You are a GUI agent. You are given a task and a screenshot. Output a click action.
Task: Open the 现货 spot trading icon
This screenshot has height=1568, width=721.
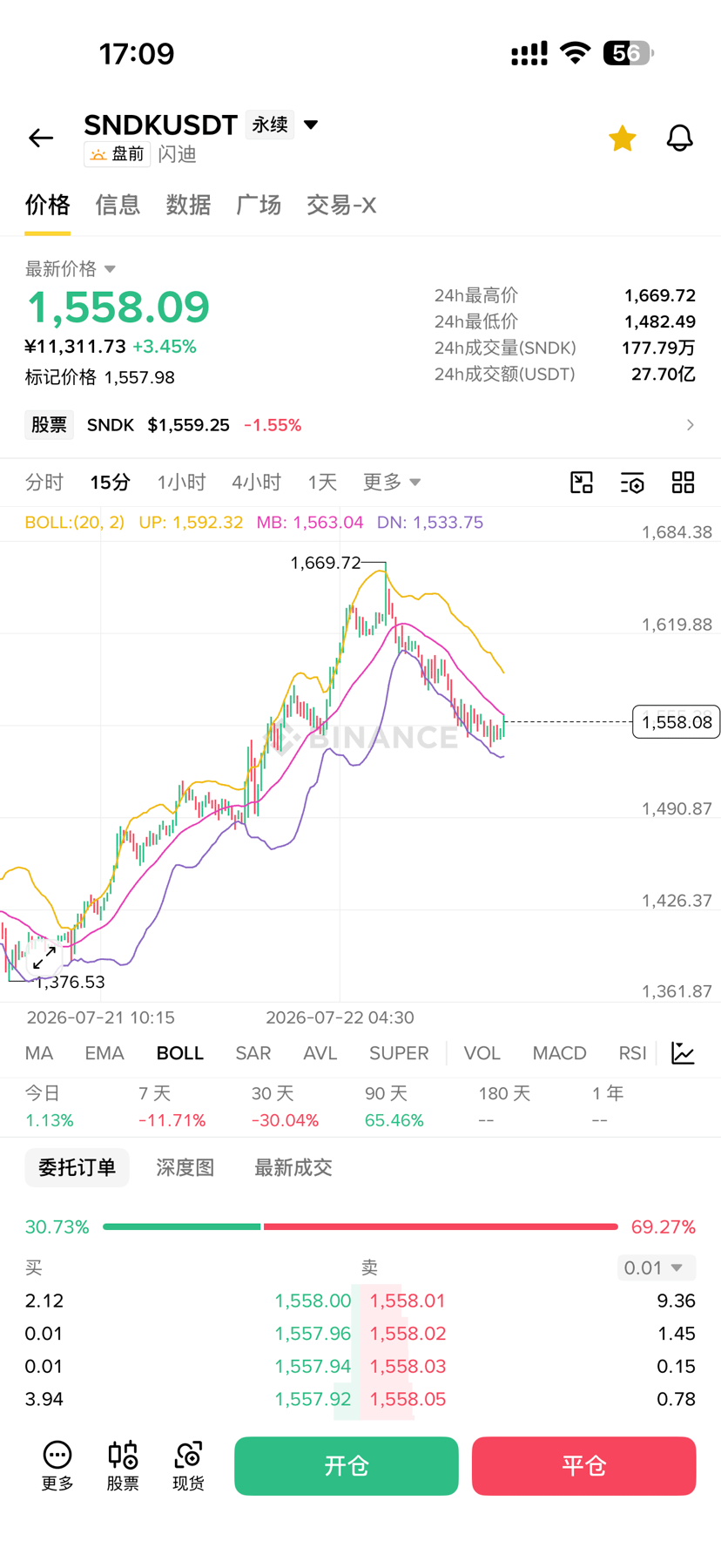click(188, 1465)
